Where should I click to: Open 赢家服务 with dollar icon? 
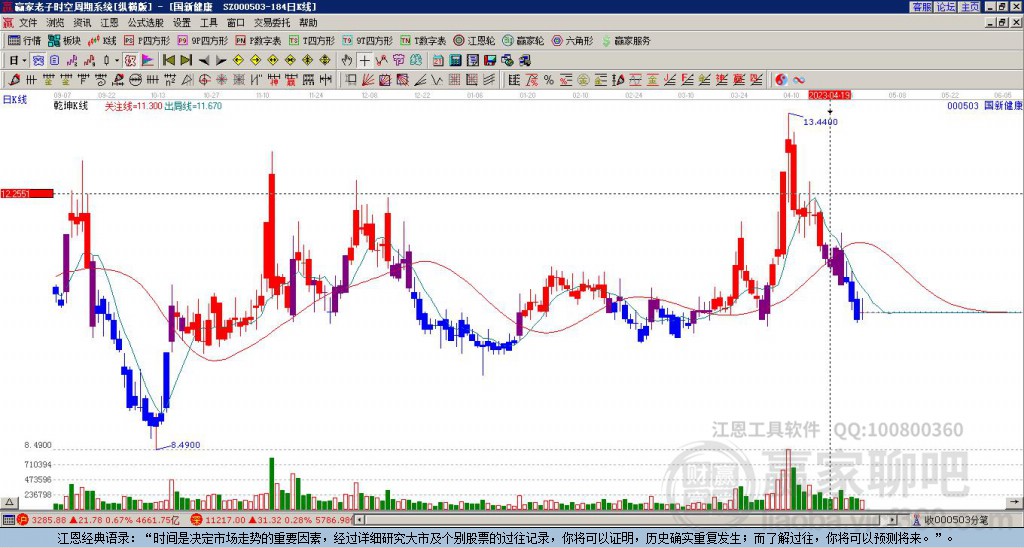[626, 40]
